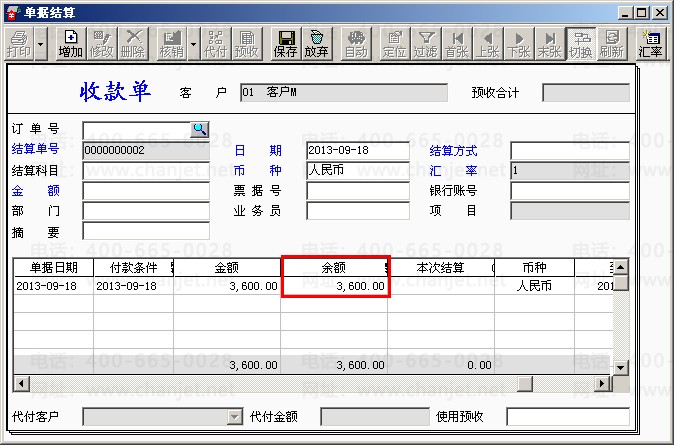Select the 单据日期 cell 2013-09-18 in the row
The image size is (674, 445).
[x=54, y=286]
